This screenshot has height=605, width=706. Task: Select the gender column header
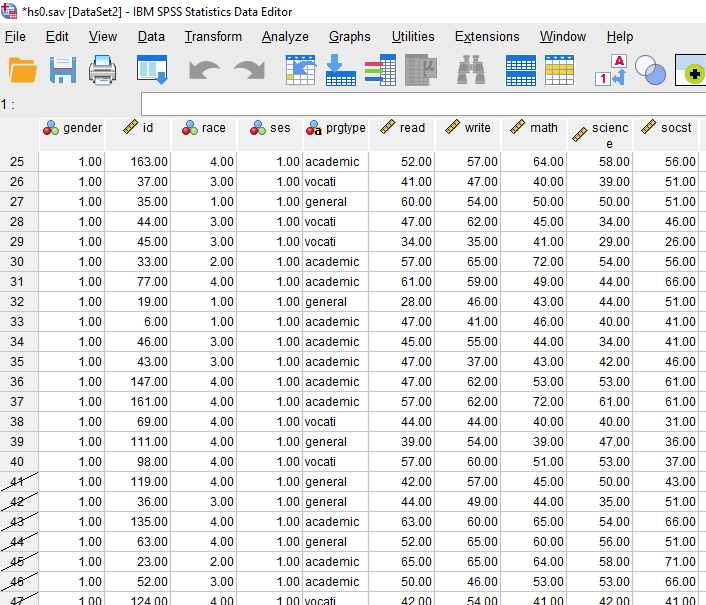click(72, 135)
